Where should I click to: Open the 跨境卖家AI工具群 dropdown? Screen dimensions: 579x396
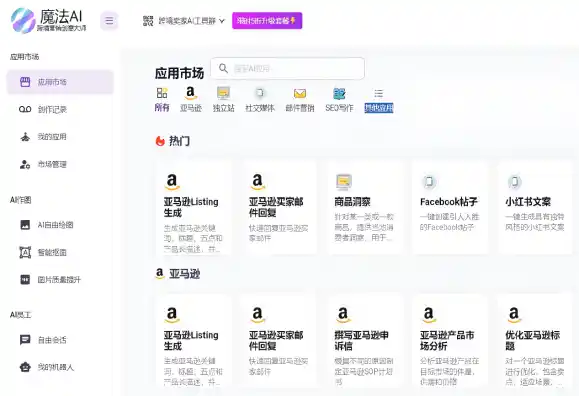coord(184,21)
